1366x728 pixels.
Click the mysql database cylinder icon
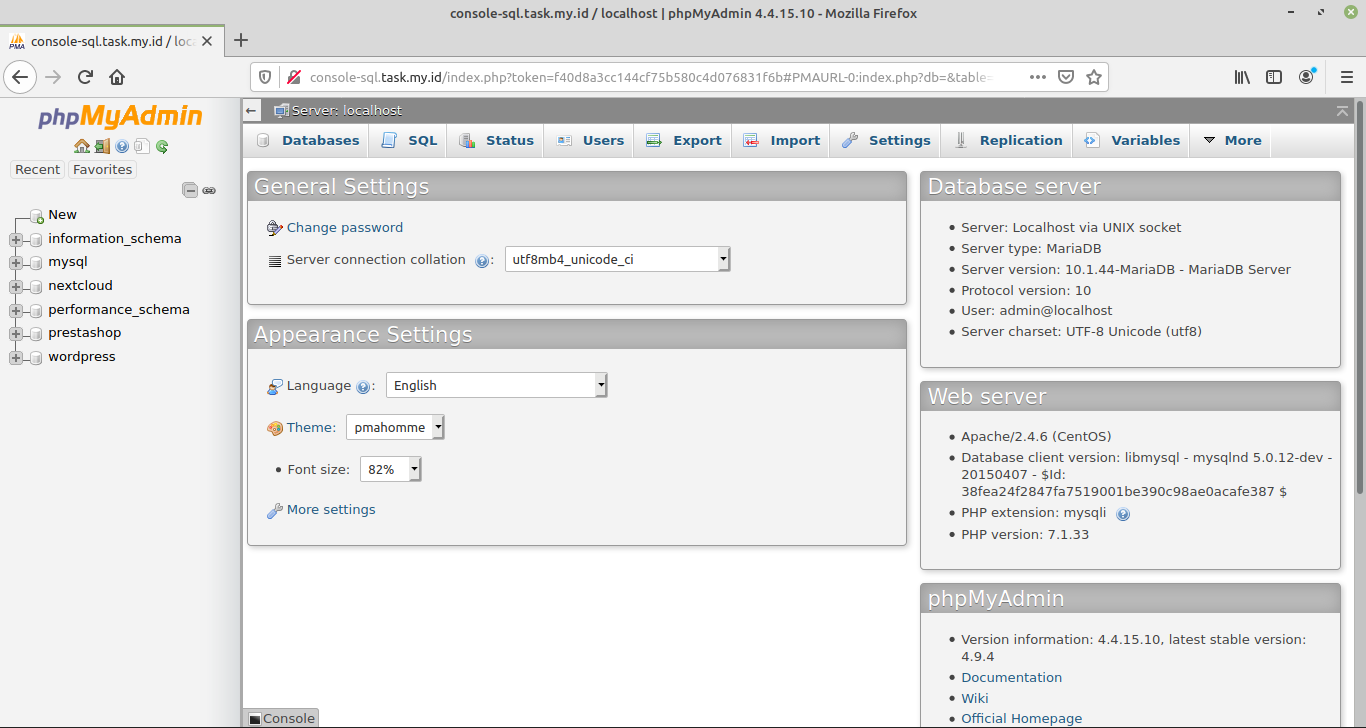click(37, 263)
